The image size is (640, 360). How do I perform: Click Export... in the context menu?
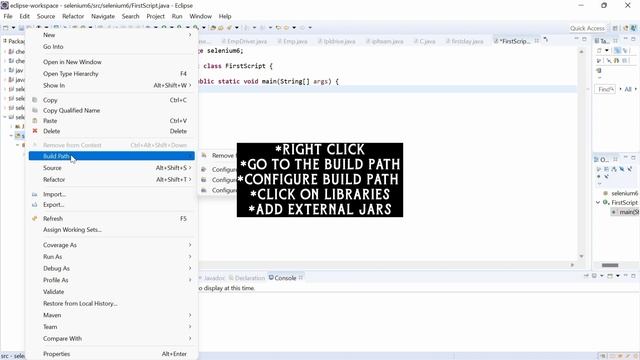[x=111, y=205]
